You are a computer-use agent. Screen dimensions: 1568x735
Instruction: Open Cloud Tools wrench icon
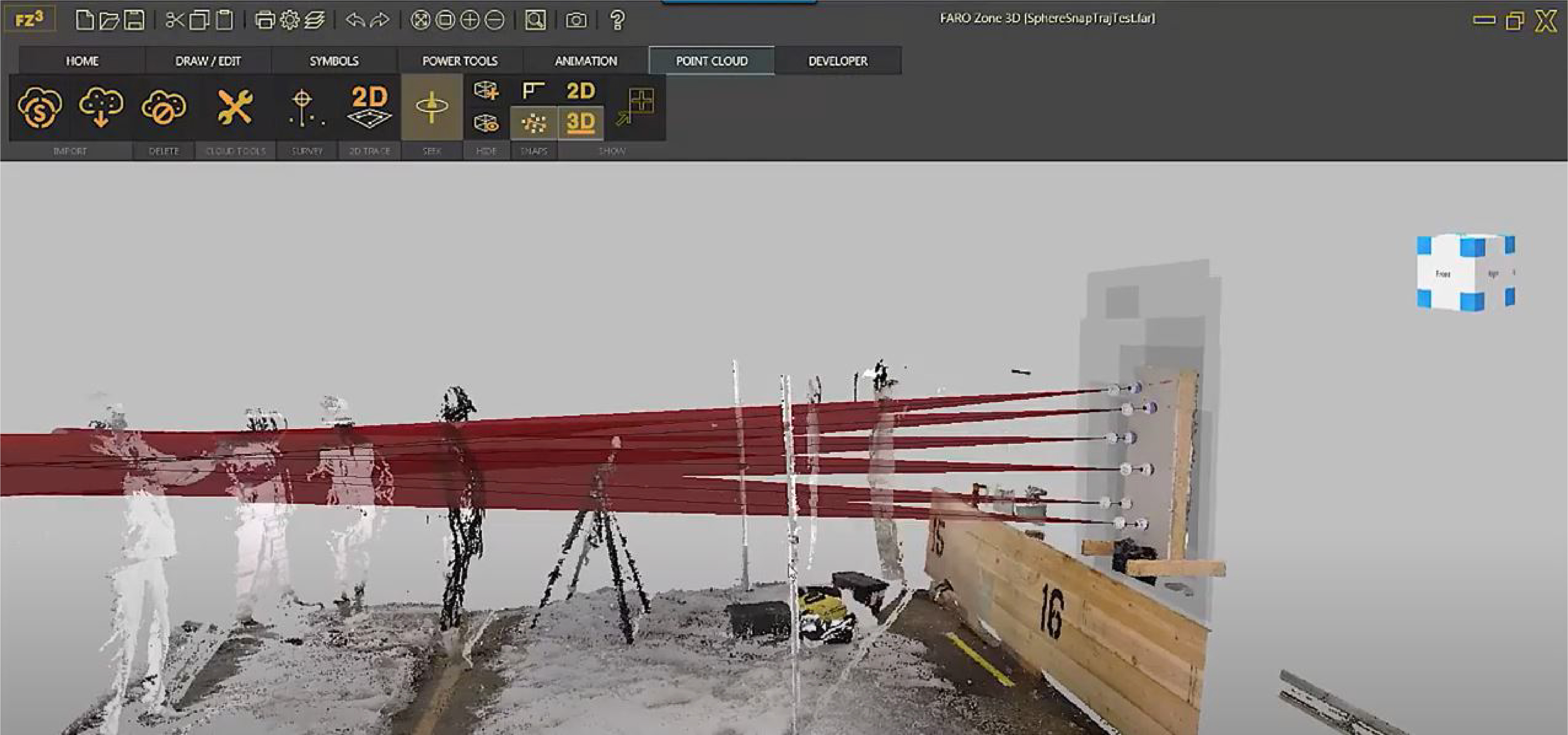point(235,108)
